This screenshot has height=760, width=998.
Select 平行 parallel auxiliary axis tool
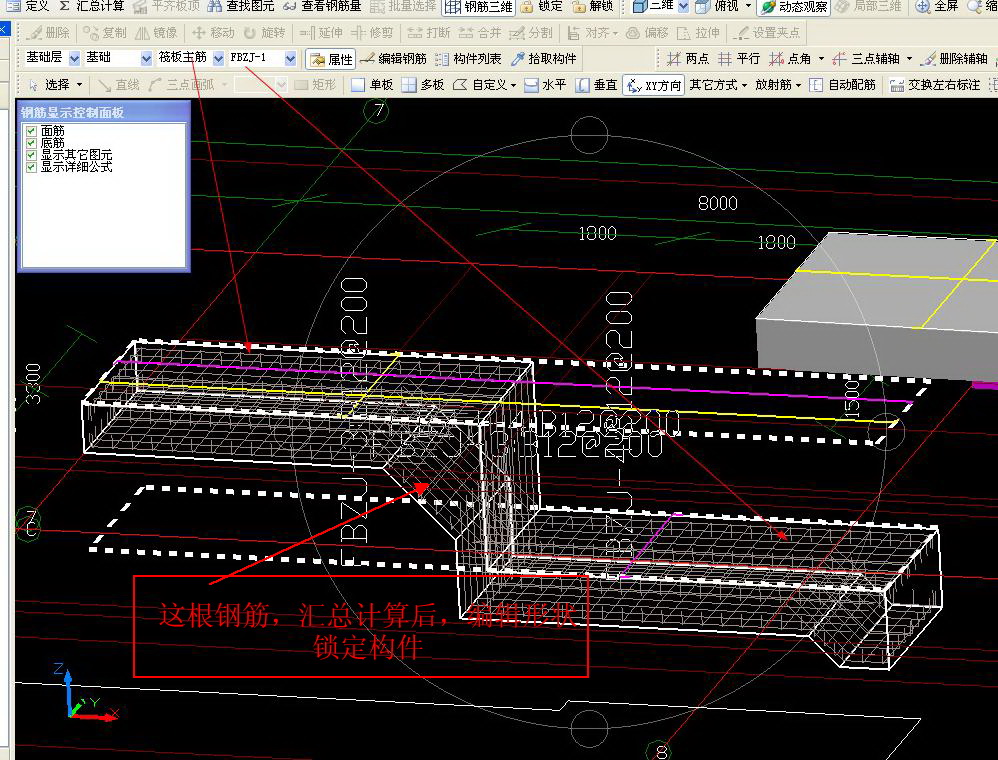tap(738, 59)
